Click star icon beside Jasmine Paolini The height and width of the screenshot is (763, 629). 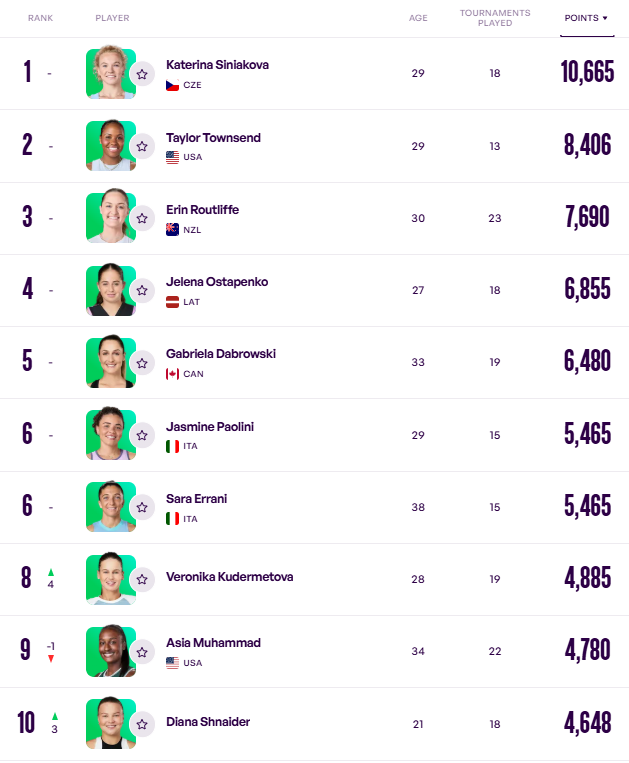[x=142, y=434]
